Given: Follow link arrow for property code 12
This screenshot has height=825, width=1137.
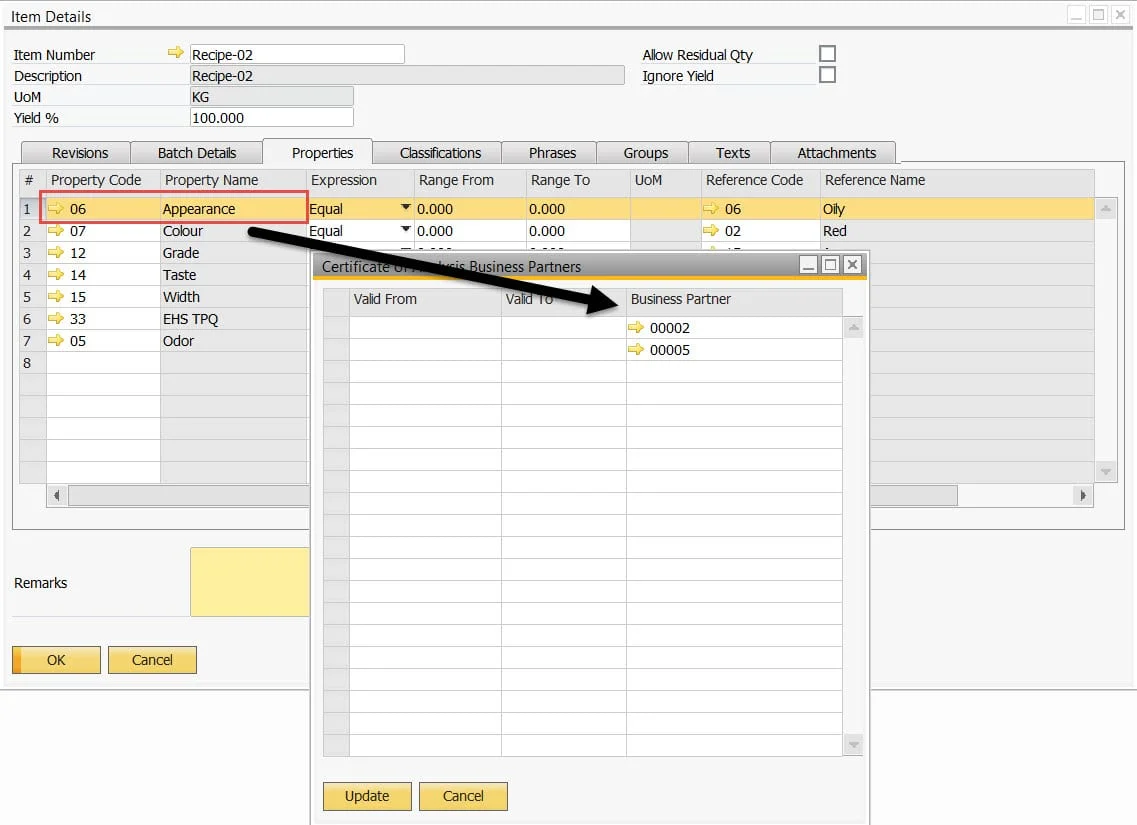Looking at the screenshot, I should (56, 252).
